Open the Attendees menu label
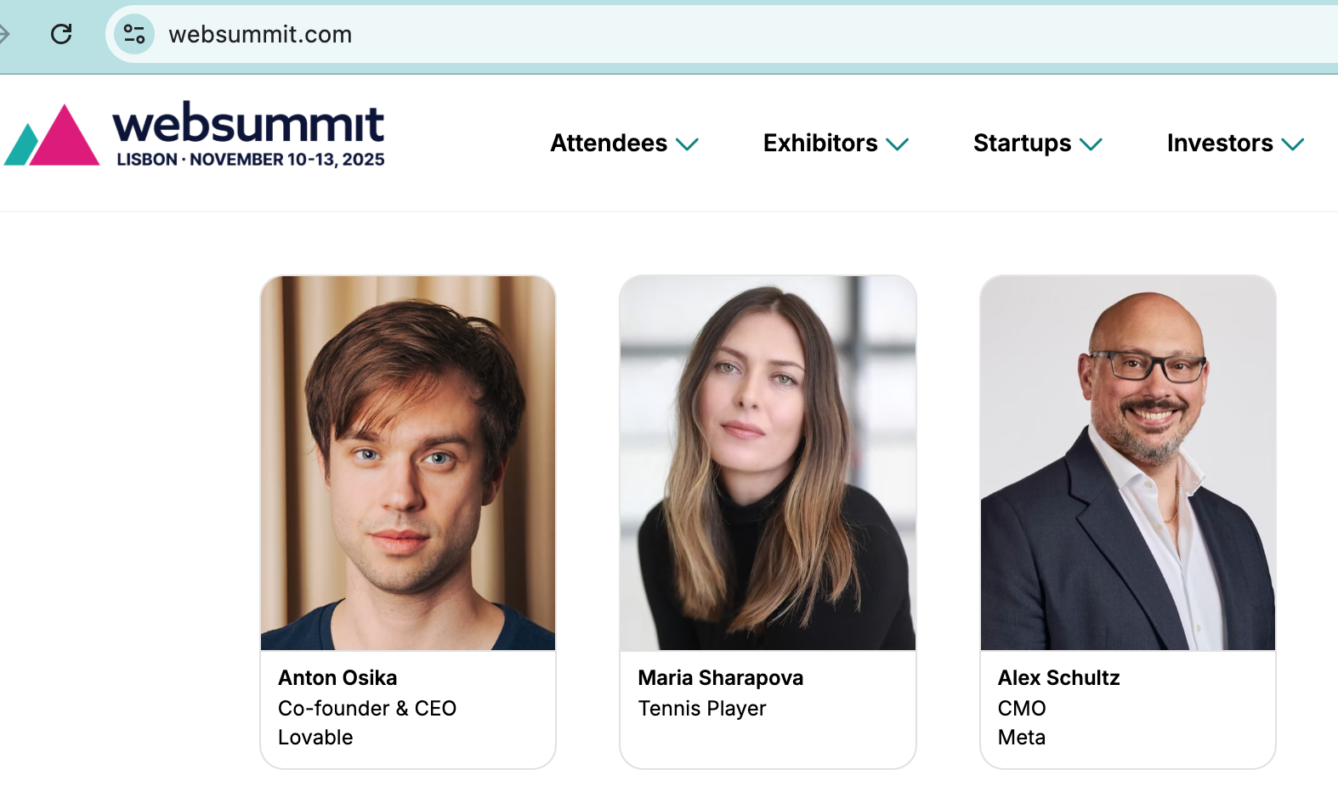Image resolution: width=1338 pixels, height=809 pixels. 608,143
